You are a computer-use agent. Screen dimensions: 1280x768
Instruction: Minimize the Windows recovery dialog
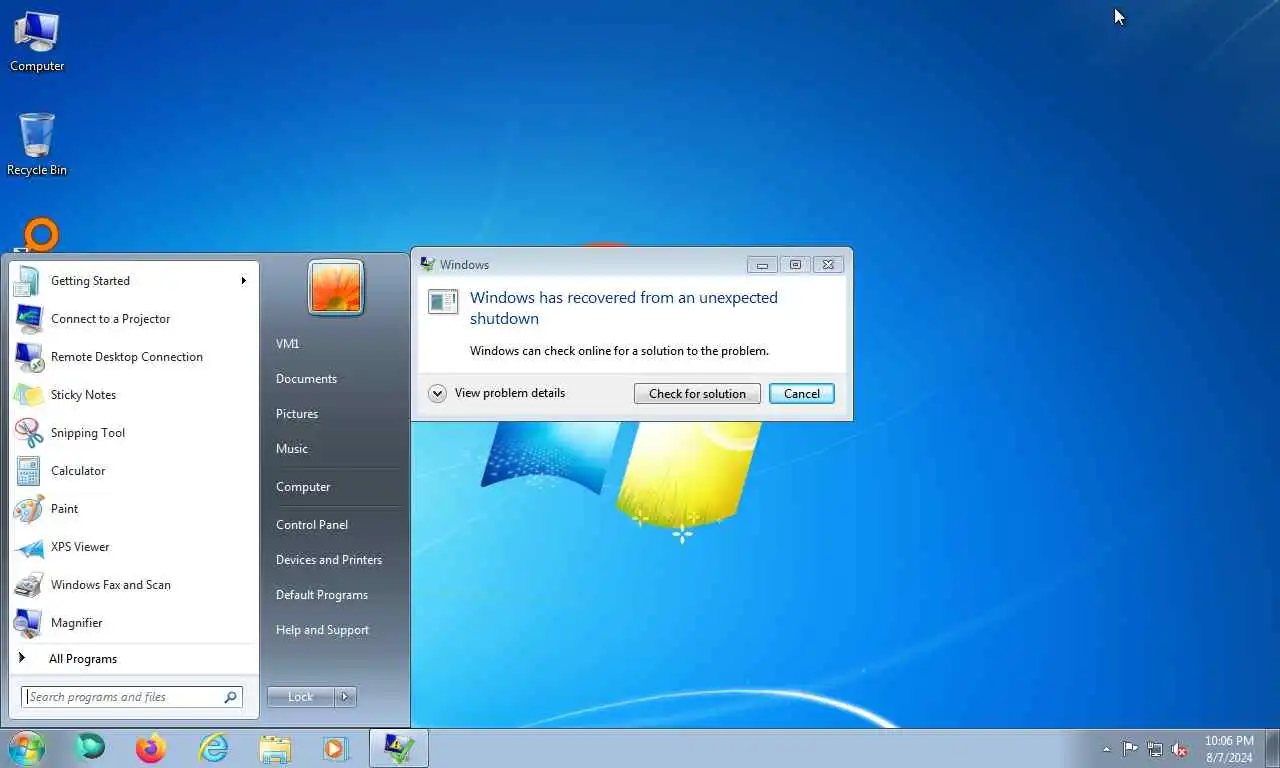click(762, 265)
